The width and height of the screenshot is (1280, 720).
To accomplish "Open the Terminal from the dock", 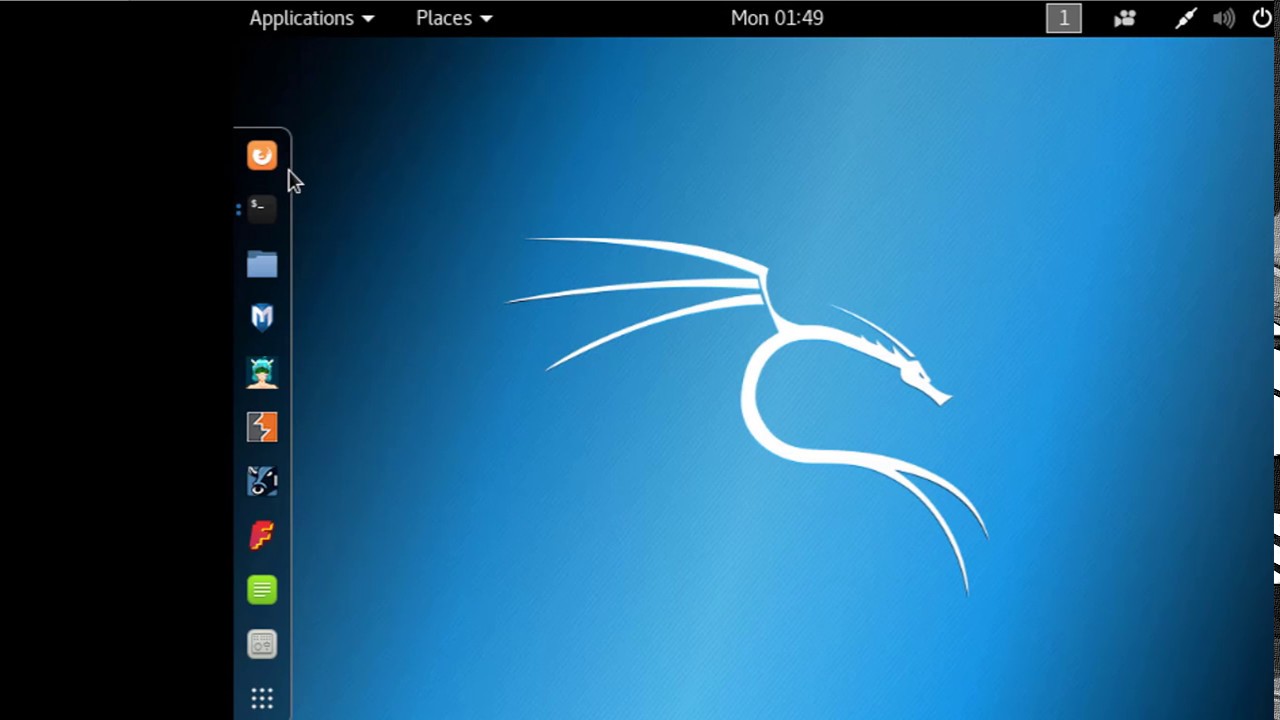I will [262, 209].
